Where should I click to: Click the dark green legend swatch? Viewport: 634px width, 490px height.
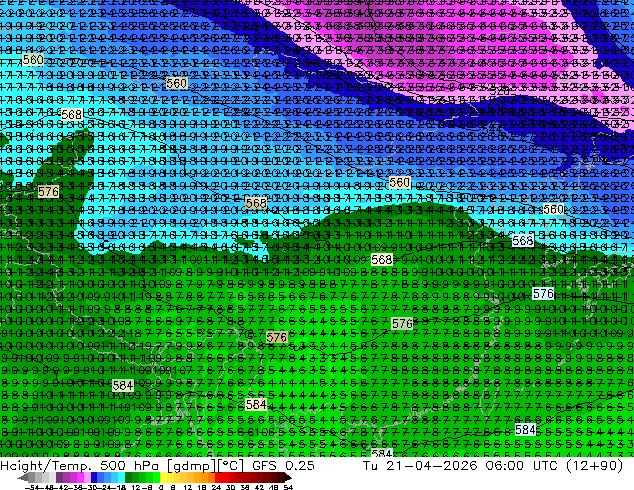point(128,478)
